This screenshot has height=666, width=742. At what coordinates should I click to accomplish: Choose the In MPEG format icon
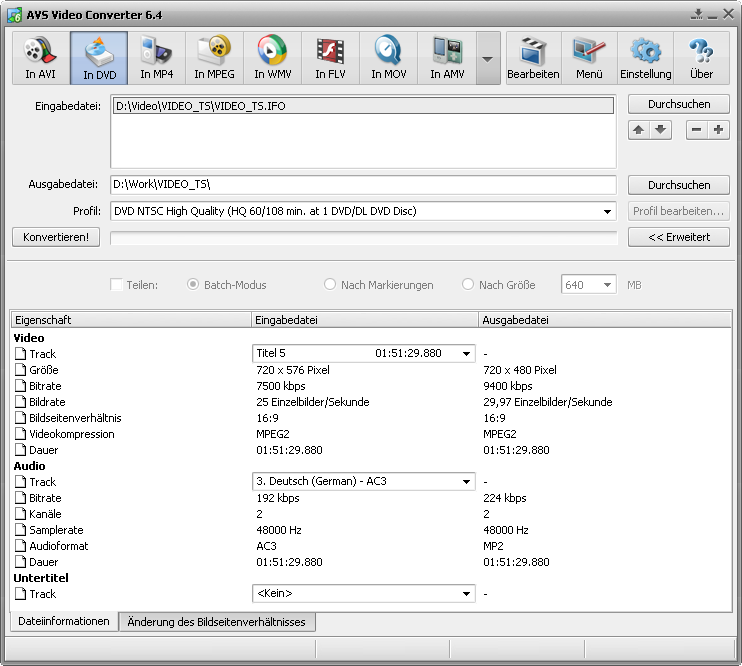[214, 58]
